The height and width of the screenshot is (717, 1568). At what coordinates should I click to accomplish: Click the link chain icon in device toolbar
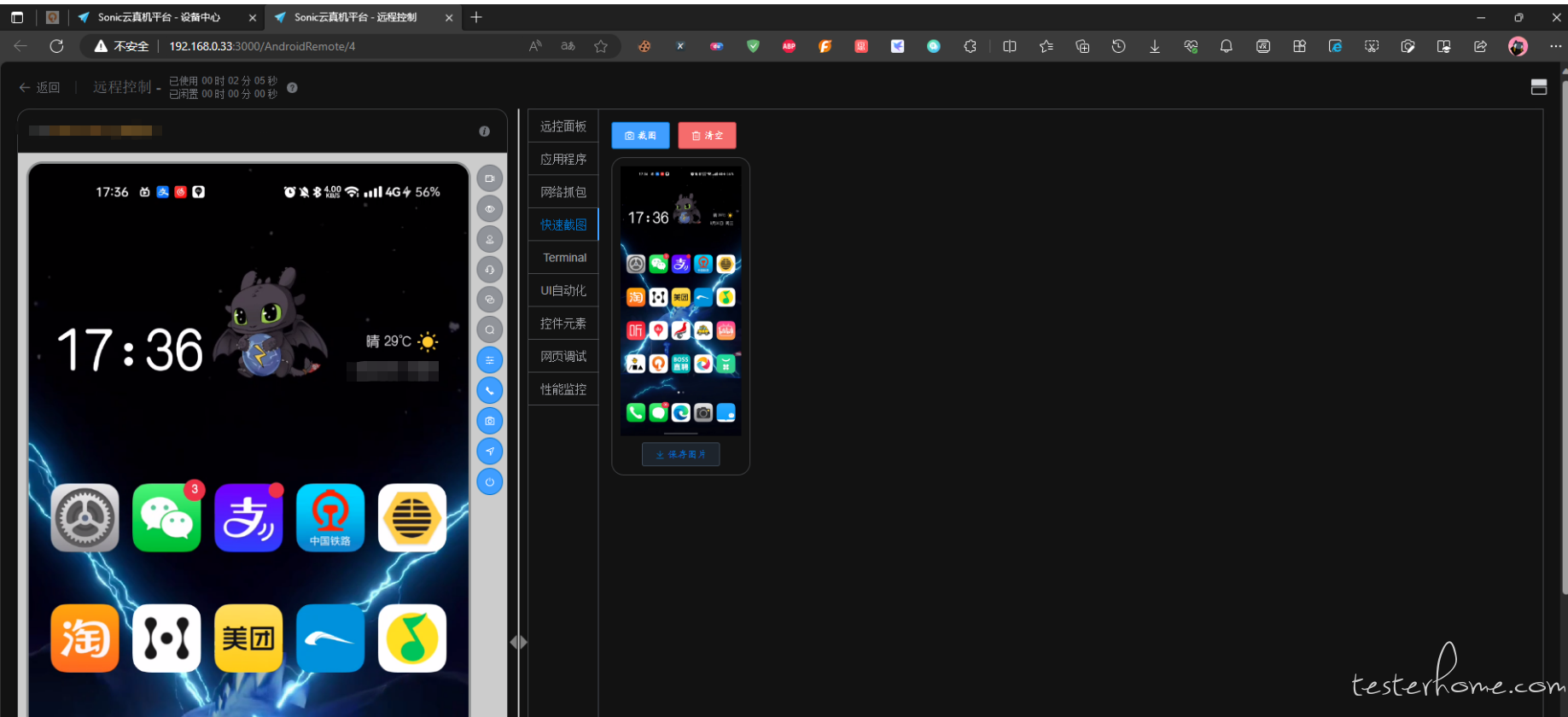click(x=490, y=300)
